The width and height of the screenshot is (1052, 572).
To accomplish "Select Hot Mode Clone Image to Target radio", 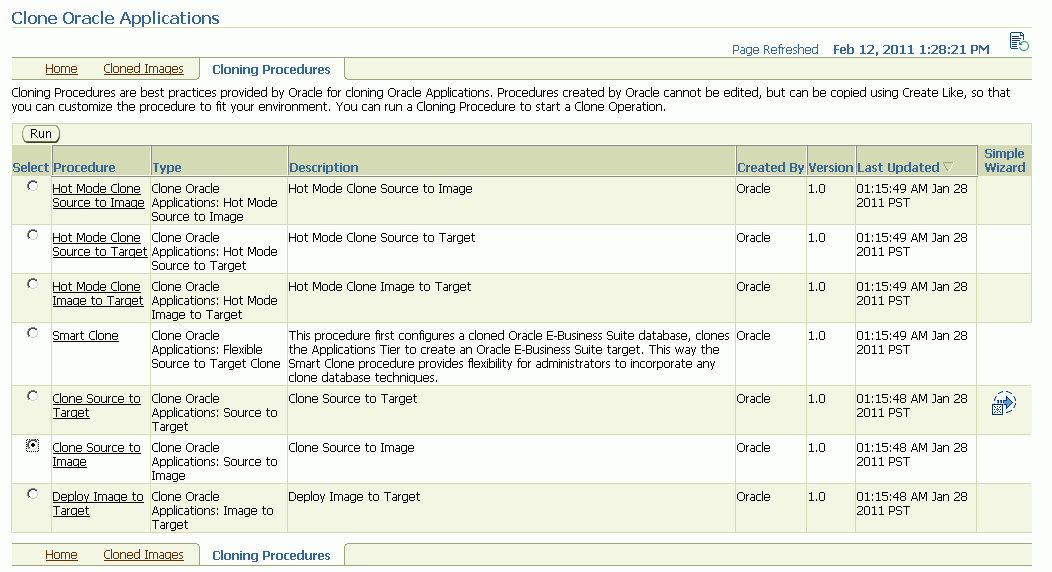I will pyautogui.click(x=32, y=284).
